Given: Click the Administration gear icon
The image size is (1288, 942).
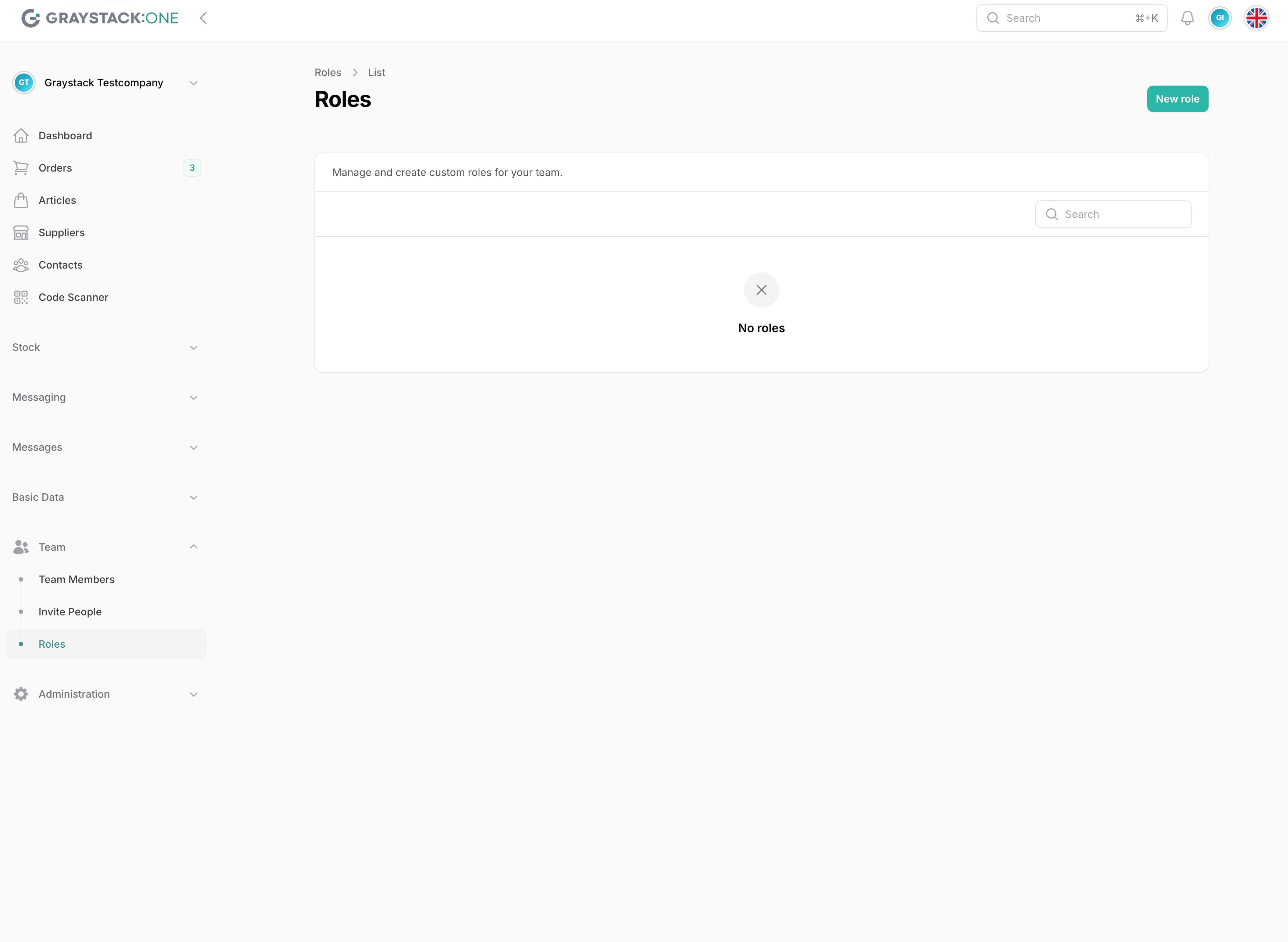Looking at the screenshot, I should [21, 694].
